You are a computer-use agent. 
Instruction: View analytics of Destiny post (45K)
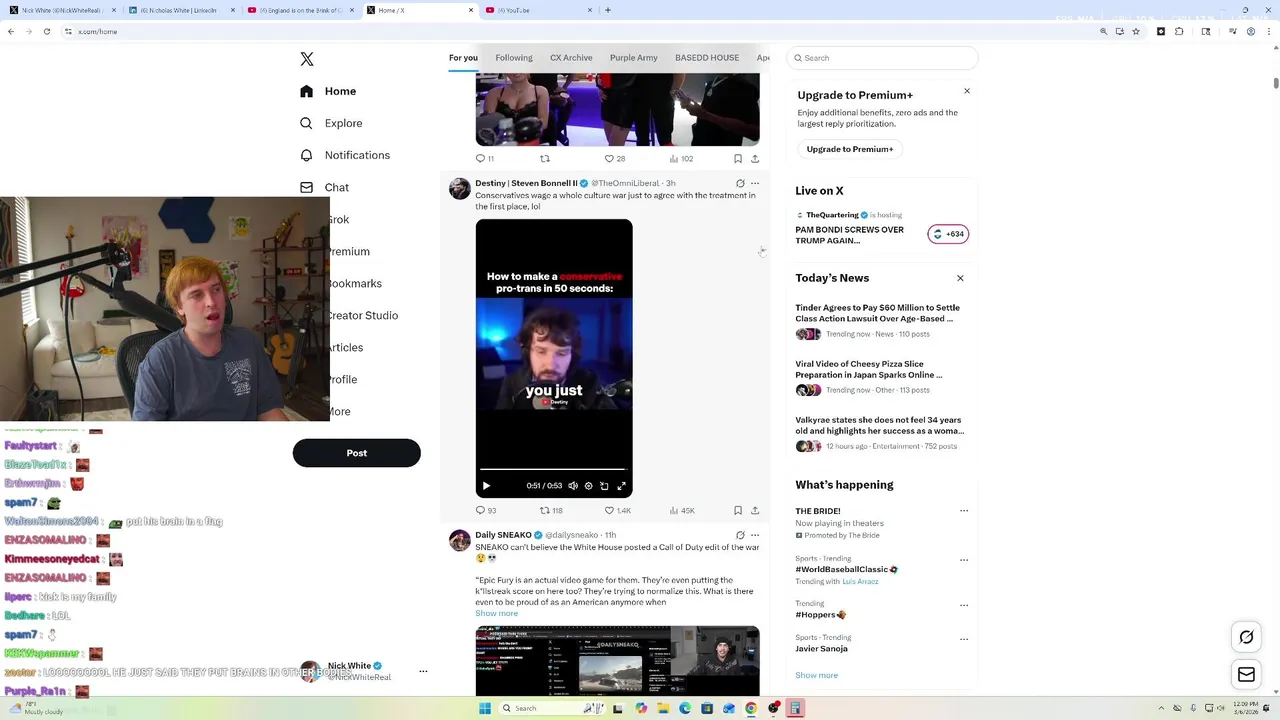(682, 511)
